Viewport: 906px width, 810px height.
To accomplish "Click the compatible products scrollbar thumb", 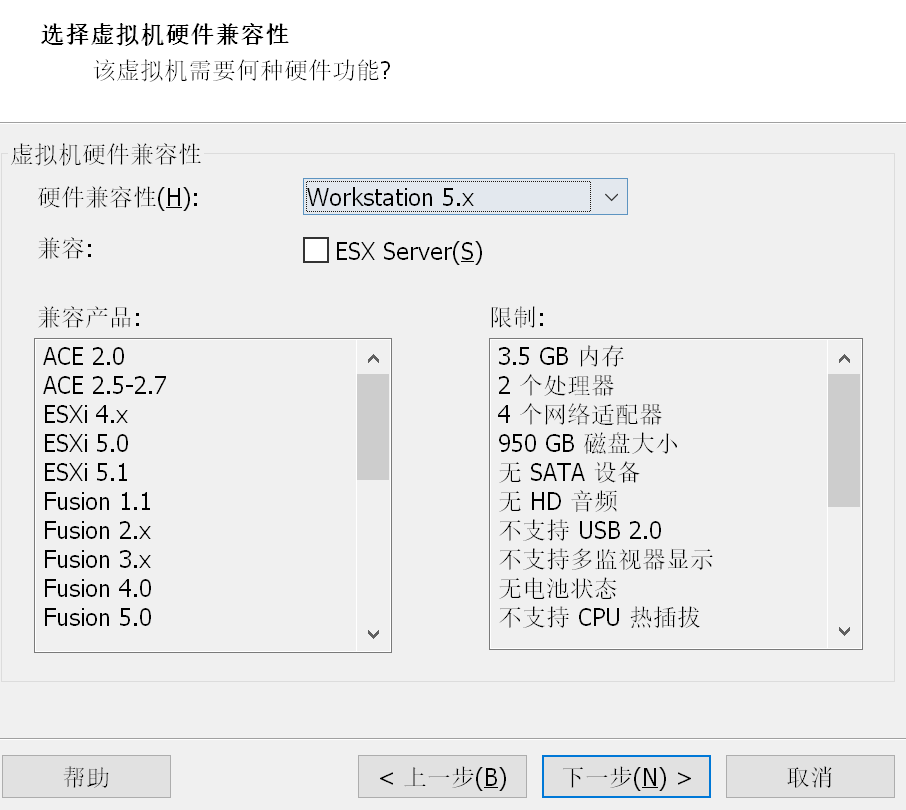I will click(x=373, y=427).
